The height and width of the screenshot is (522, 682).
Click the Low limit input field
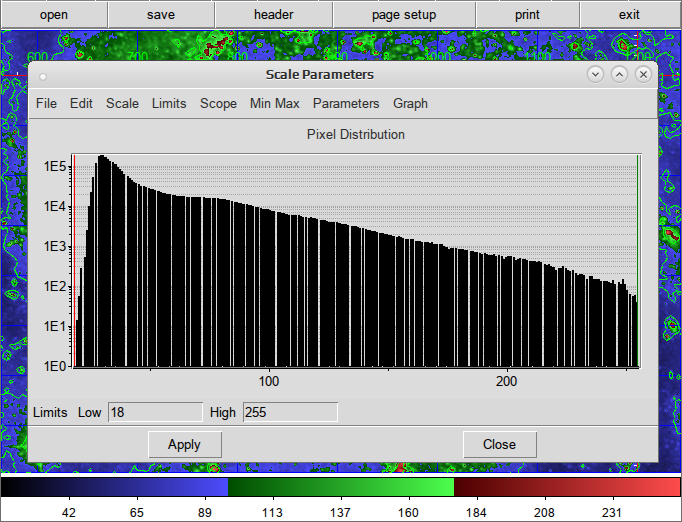(155, 412)
